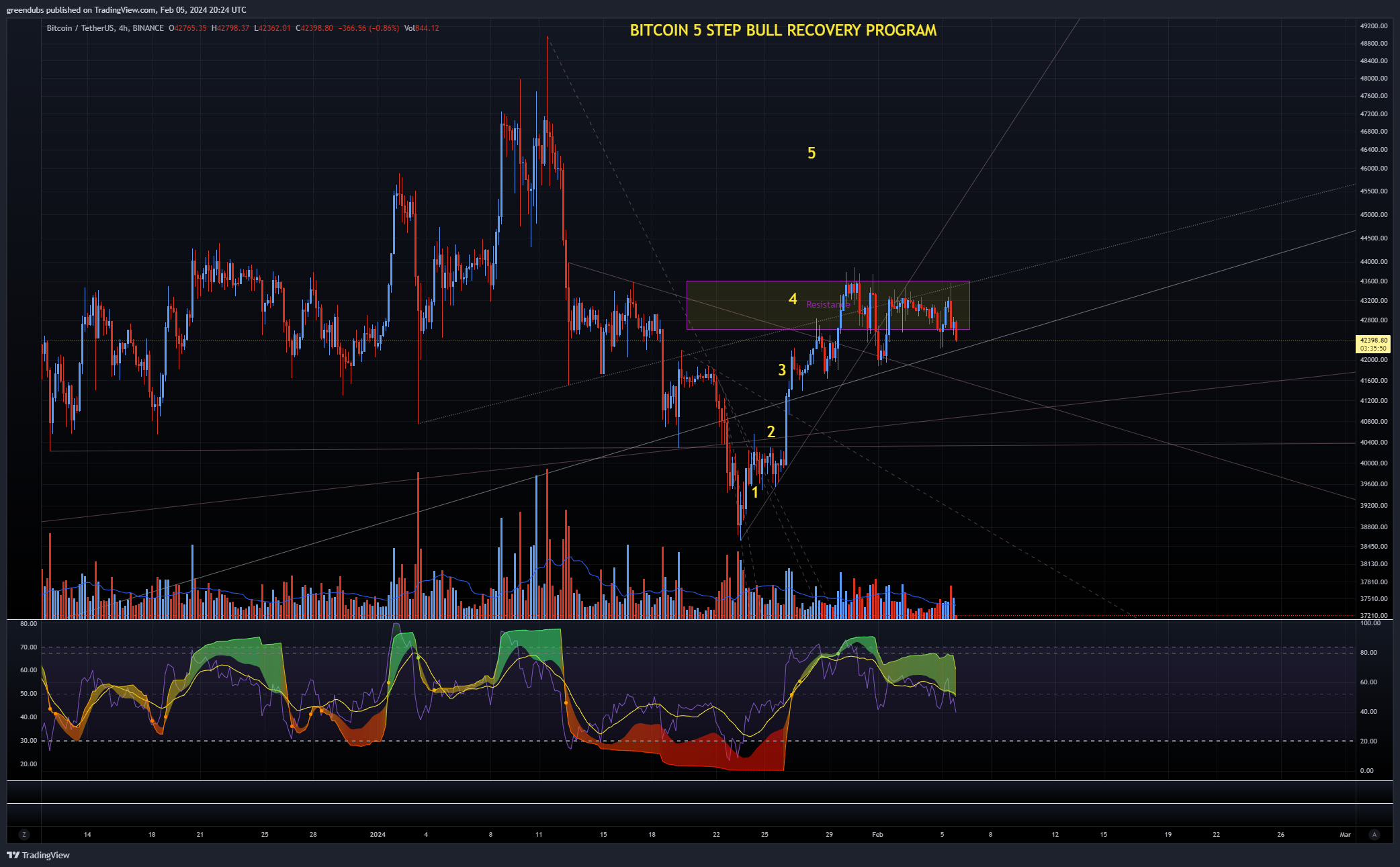Click the '29' date on time axis

click(x=829, y=834)
